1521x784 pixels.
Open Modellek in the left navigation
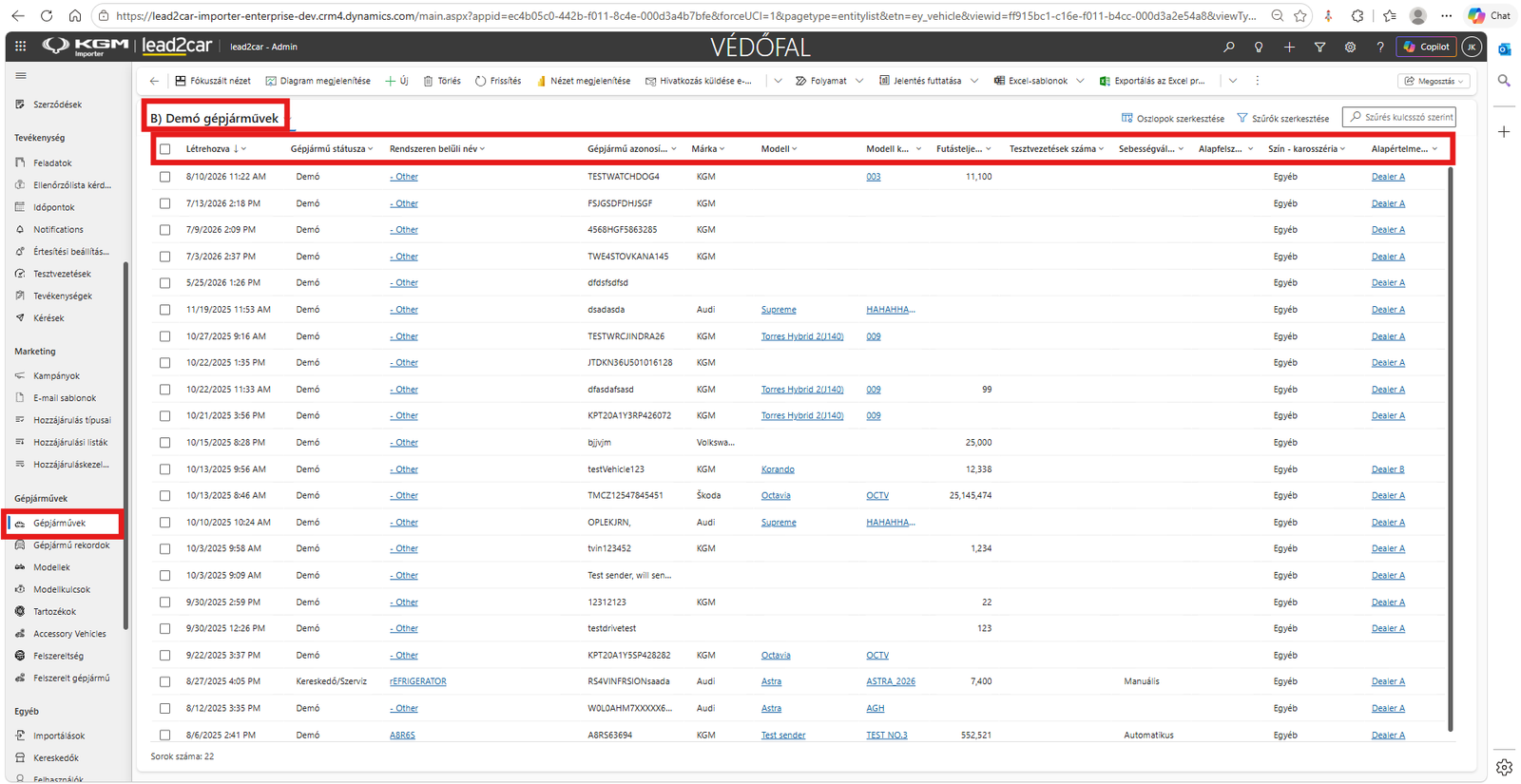pyautogui.click(x=51, y=567)
